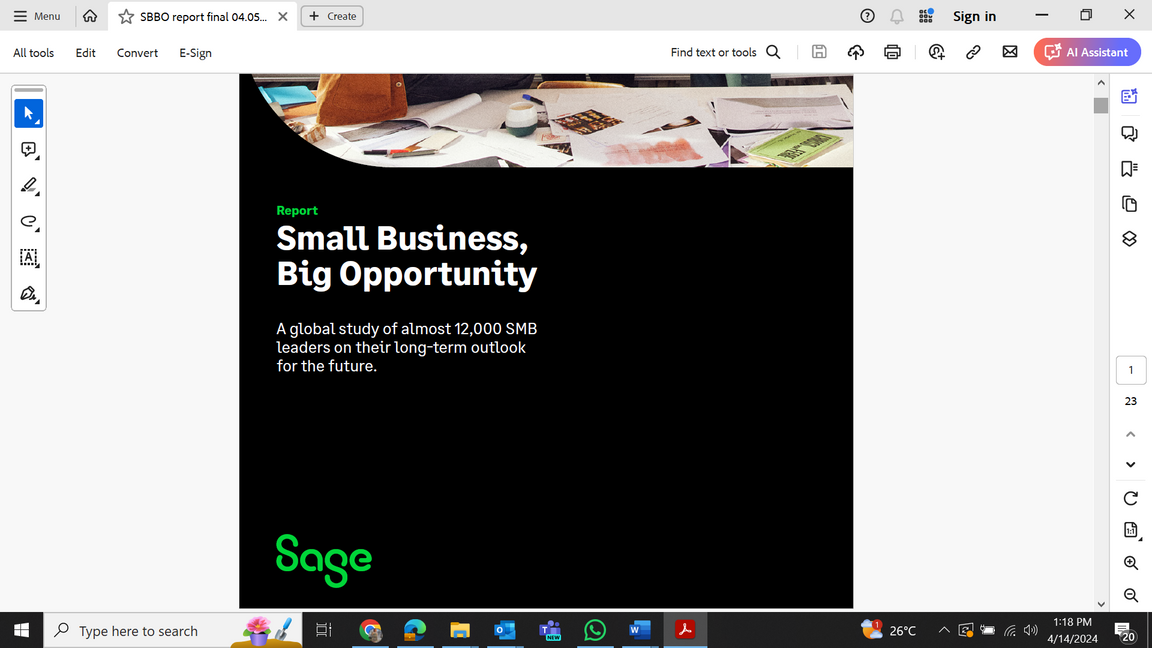The height and width of the screenshot is (648, 1152).
Task: Open the Layers panel
Action: click(x=1129, y=239)
